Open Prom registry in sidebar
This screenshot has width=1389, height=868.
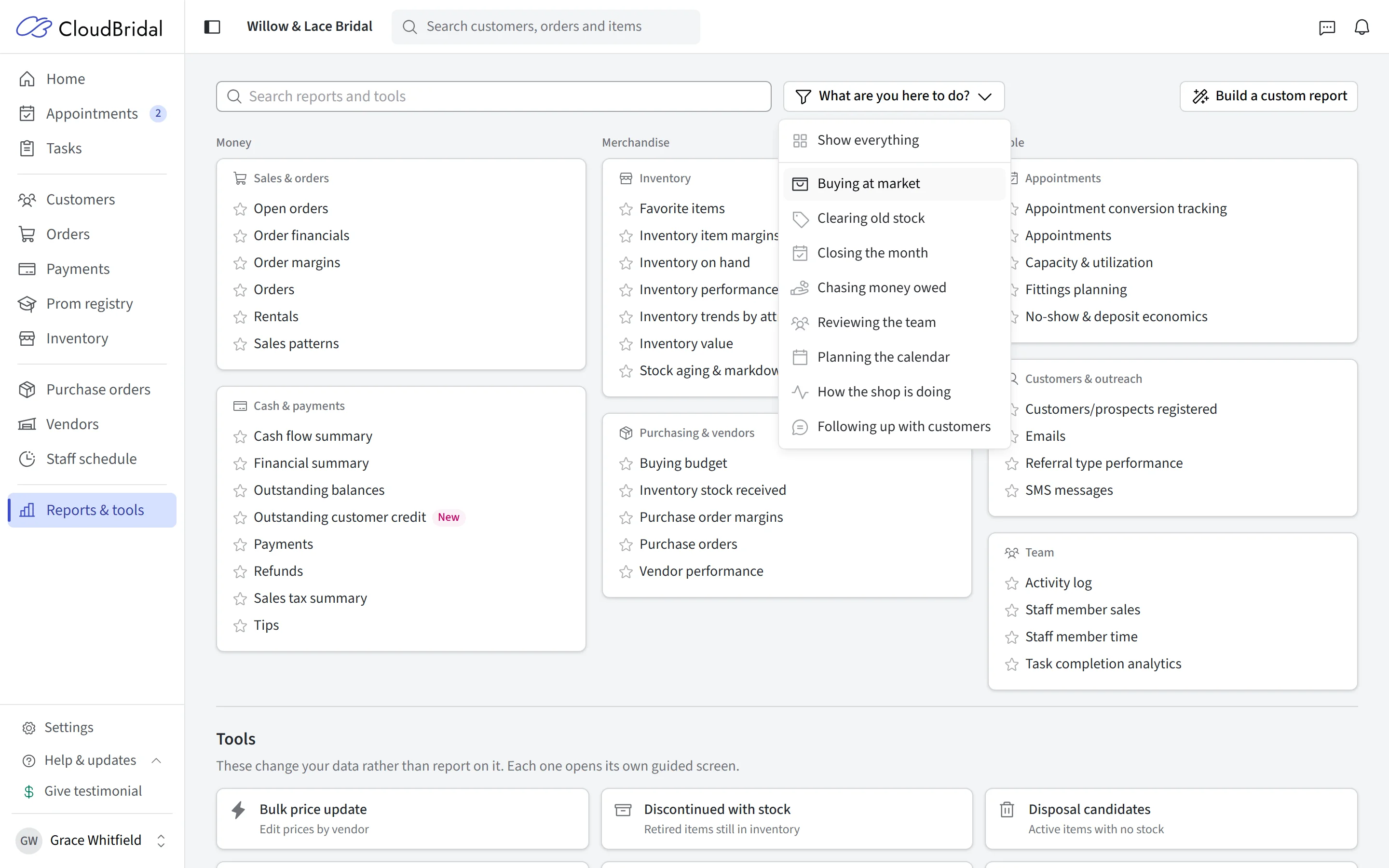click(x=92, y=304)
